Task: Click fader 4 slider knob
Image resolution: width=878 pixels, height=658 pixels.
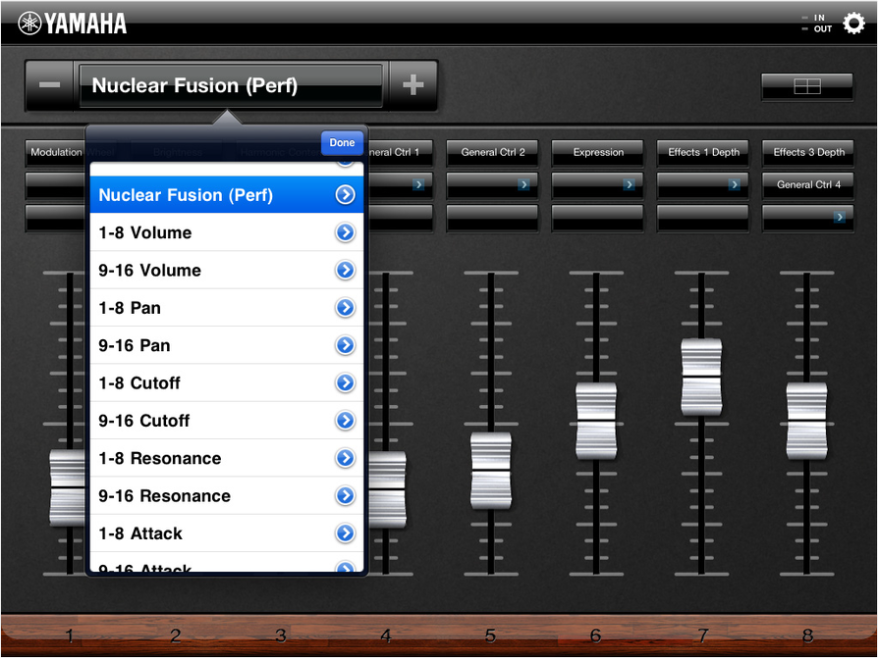Action: coord(387,490)
